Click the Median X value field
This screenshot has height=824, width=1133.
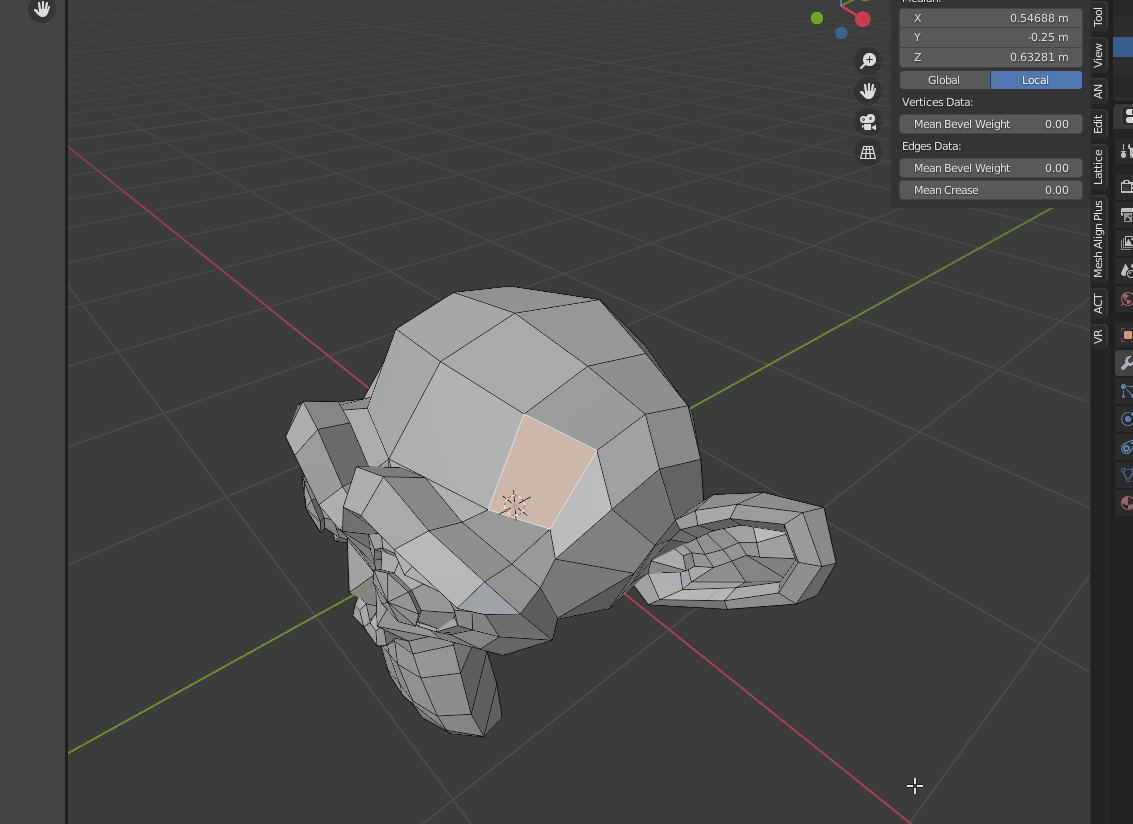[990, 17]
